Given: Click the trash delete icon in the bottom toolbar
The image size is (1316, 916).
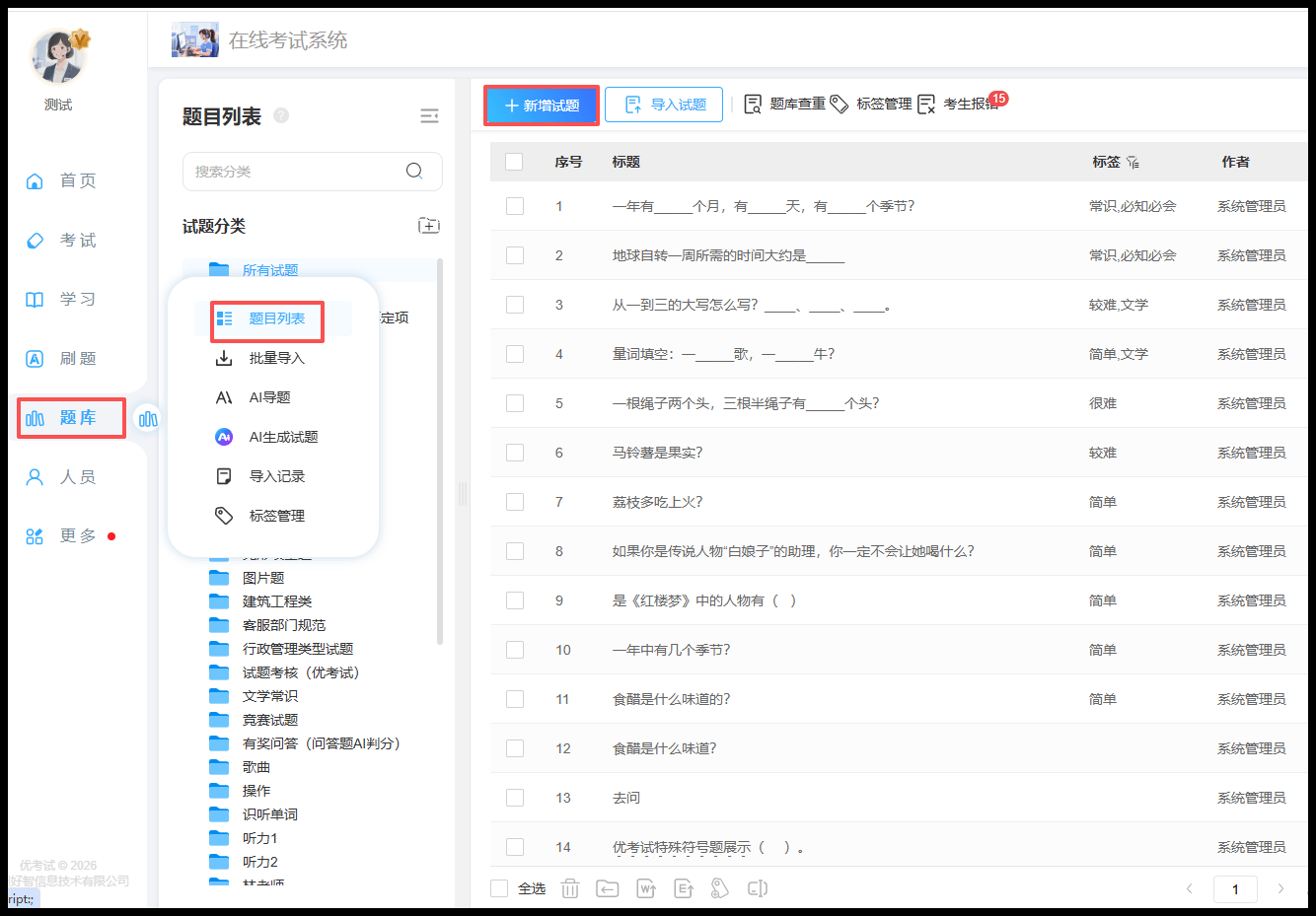Looking at the screenshot, I should [570, 888].
